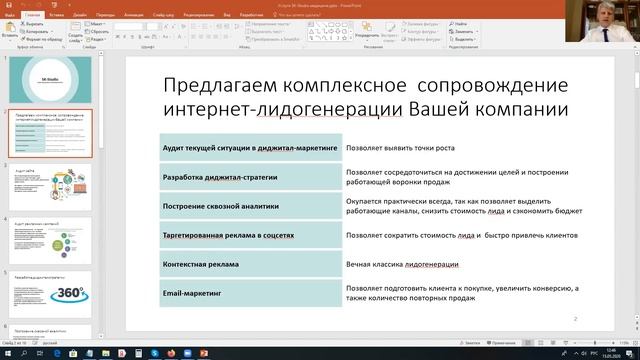Open Примечания comments pane from status bar
The height and width of the screenshot is (360, 640).
[501, 343]
